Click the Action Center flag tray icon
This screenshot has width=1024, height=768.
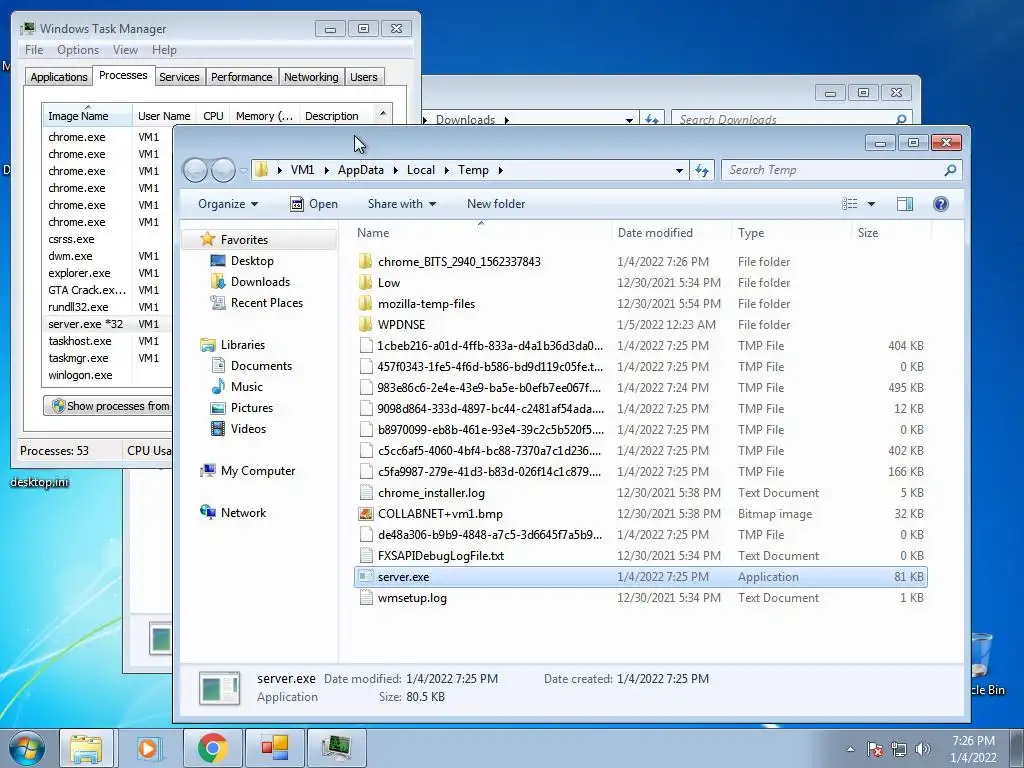[x=875, y=749]
